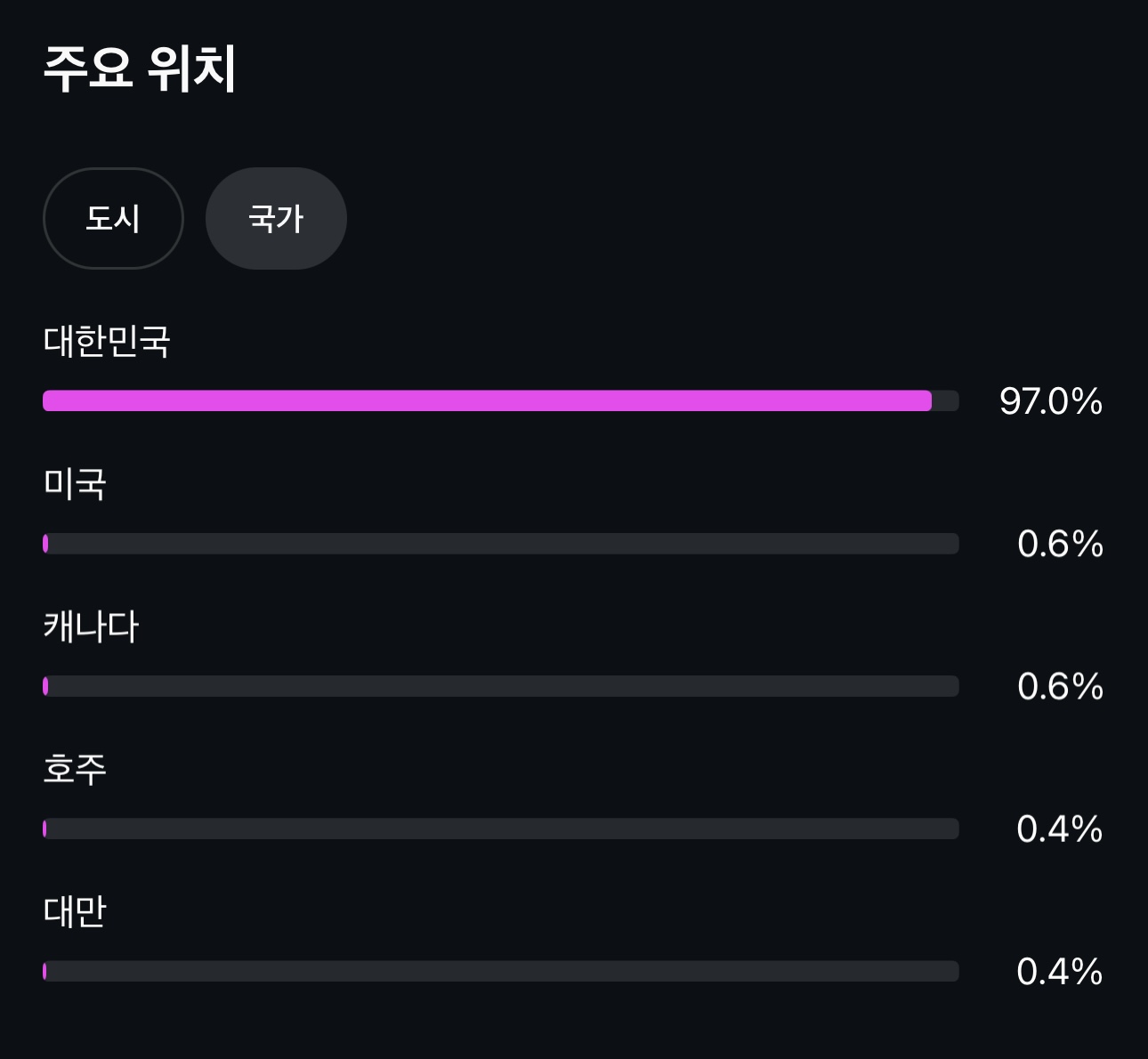The image size is (1148, 1059).
Task: Select the 국가 tab
Action: click(276, 218)
